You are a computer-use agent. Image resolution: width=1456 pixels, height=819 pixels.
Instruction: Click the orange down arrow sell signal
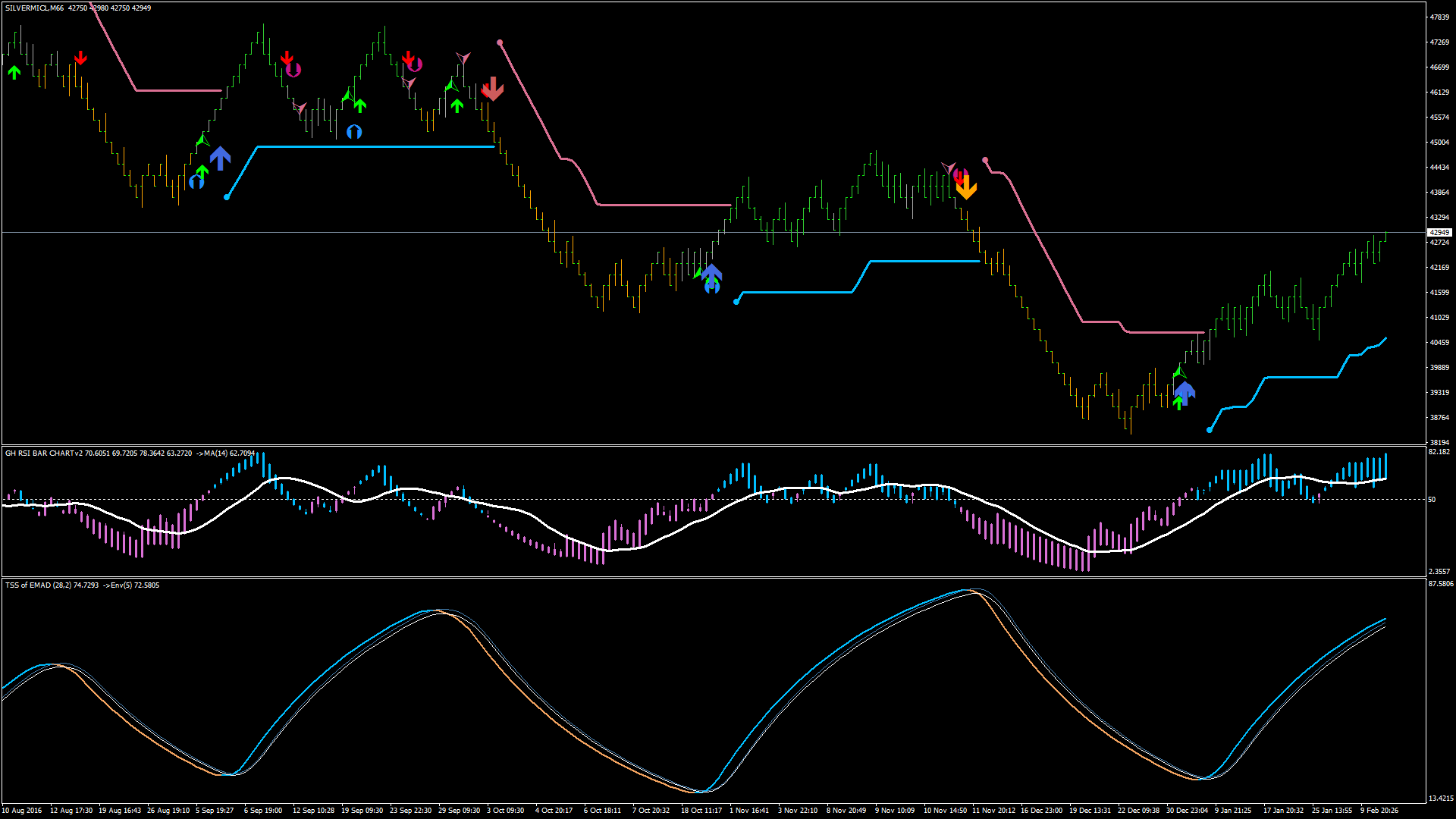click(x=967, y=188)
